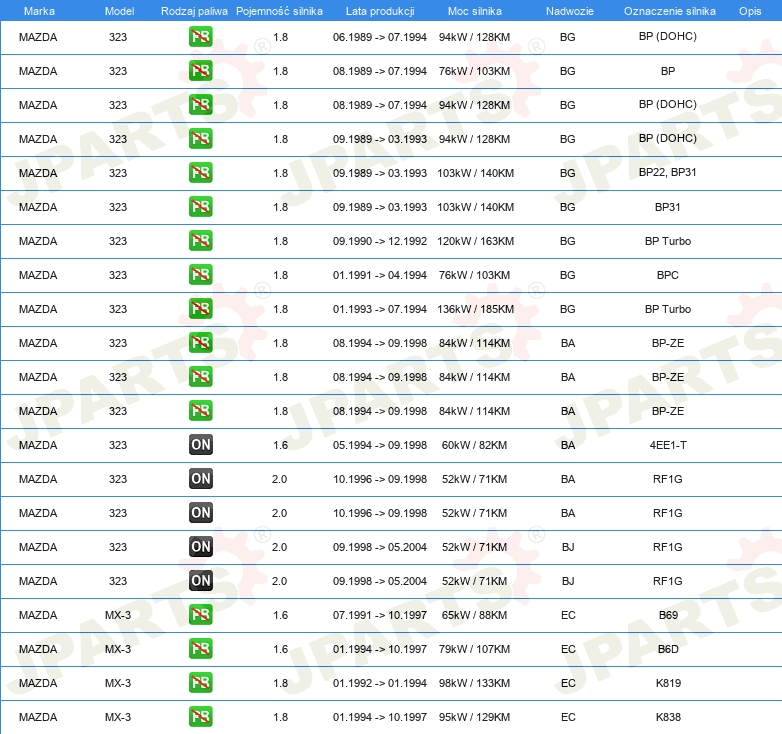Click MX-3 model in B69 row
Image resolution: width=782 pixels, height=734 pixels.
tap(118, 615)
